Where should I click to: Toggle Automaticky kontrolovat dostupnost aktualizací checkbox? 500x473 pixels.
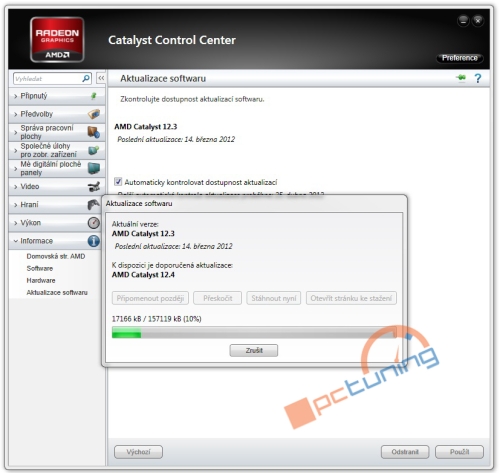coord(118,182)
